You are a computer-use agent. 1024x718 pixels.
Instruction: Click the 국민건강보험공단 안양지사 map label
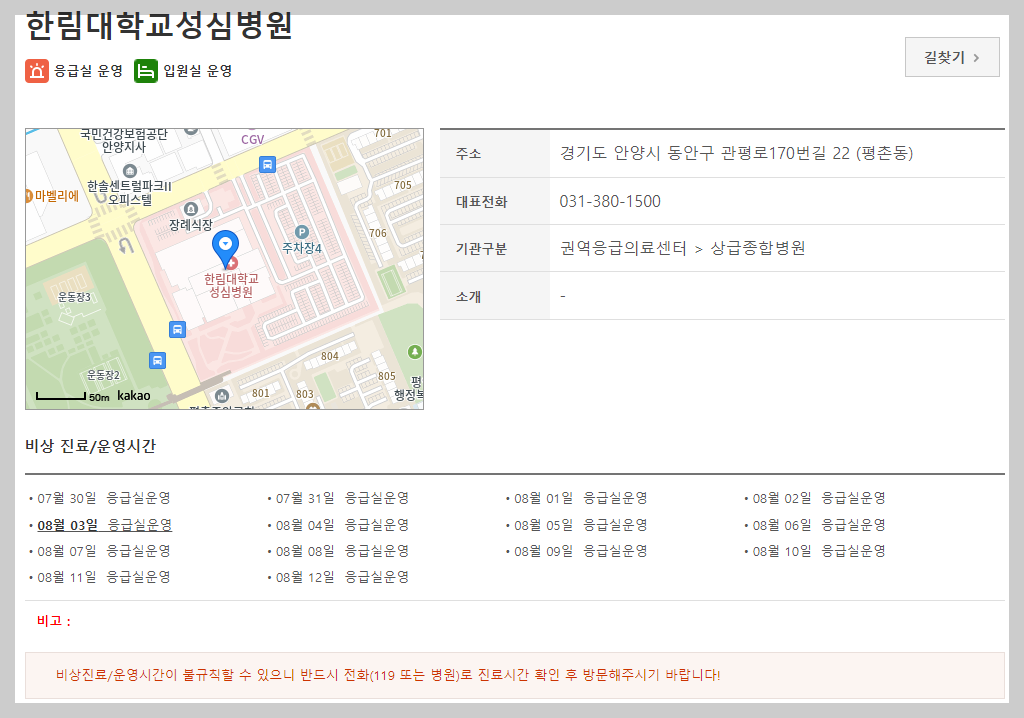coord(124,140)
